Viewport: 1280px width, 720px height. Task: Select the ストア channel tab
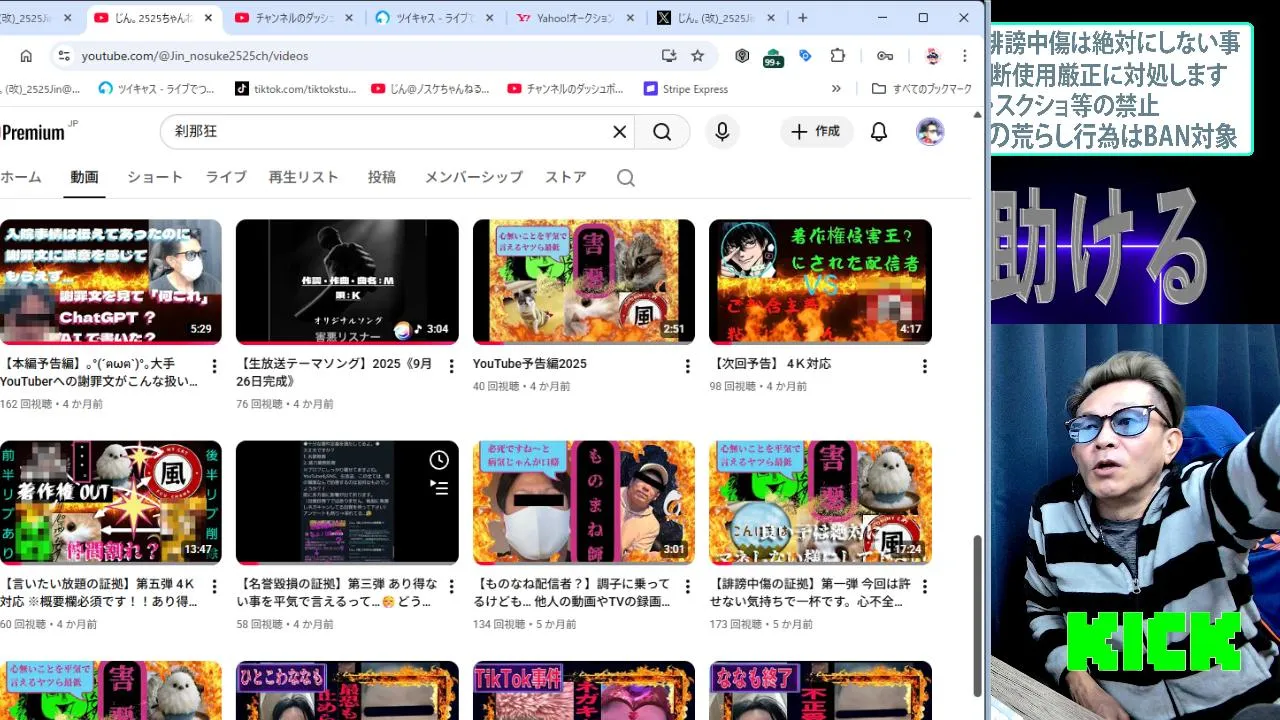pyautogui.click(x=566, y=177)
